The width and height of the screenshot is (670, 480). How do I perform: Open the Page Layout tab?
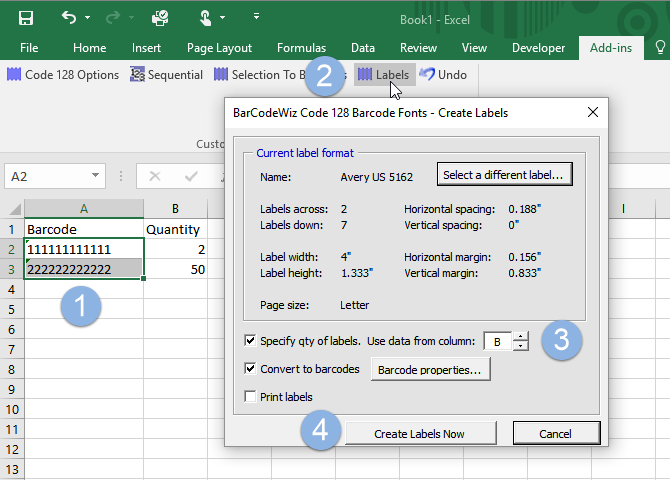point(219,47)
